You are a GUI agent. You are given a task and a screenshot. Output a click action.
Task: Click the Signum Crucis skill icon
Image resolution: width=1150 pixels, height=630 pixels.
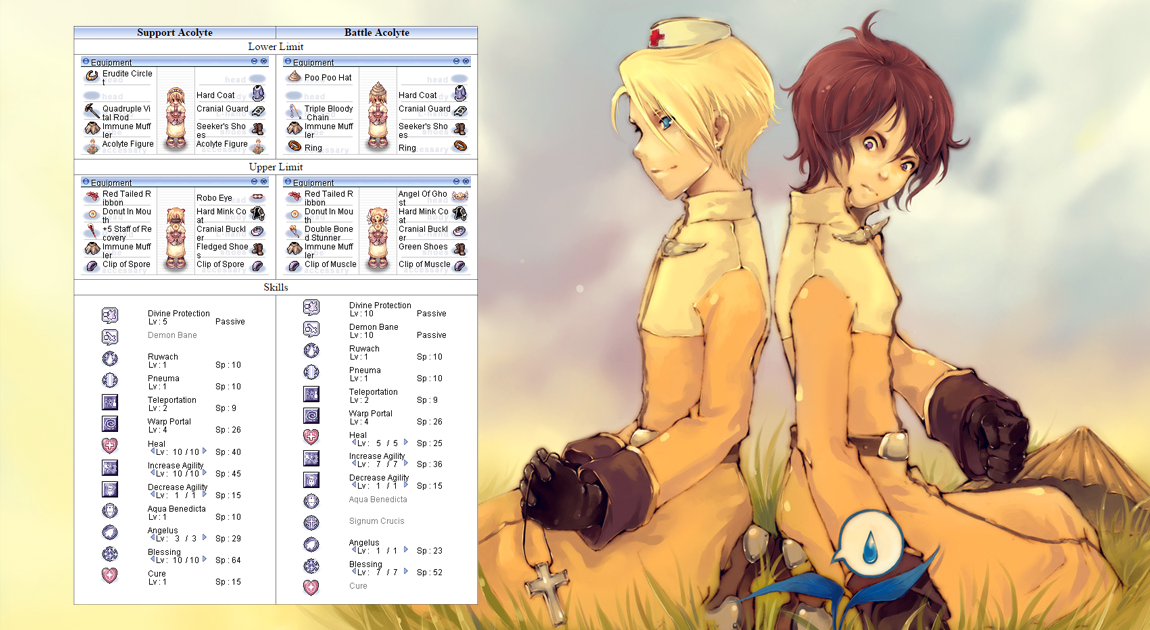pyautogui.click(x=312, y=523)
